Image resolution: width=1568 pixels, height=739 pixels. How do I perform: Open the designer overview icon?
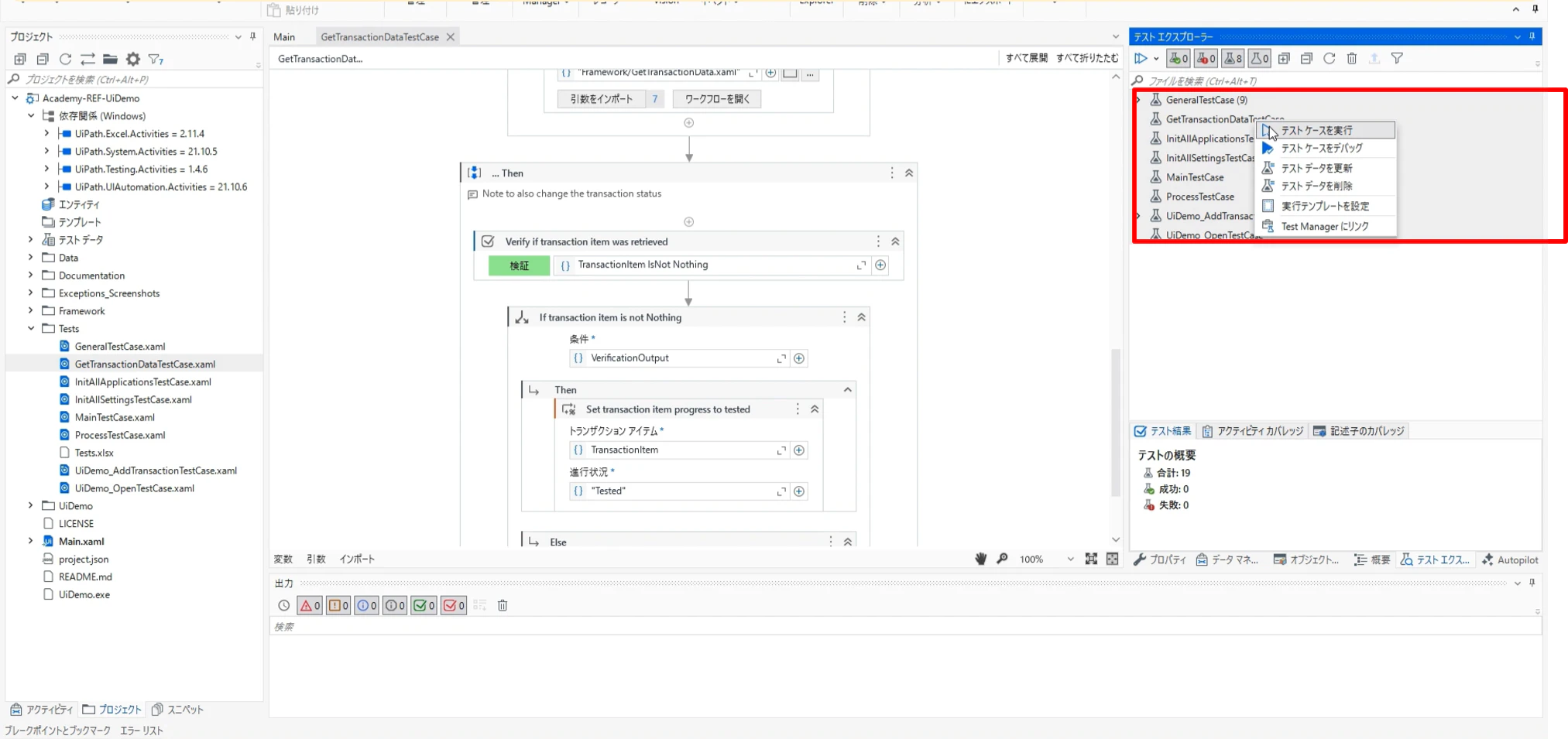coord(1113,559)
